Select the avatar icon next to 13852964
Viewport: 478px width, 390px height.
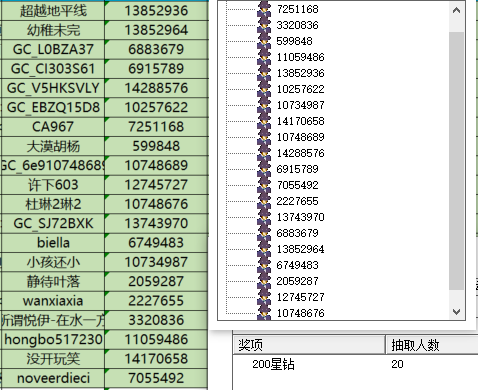tap(264, 249)
